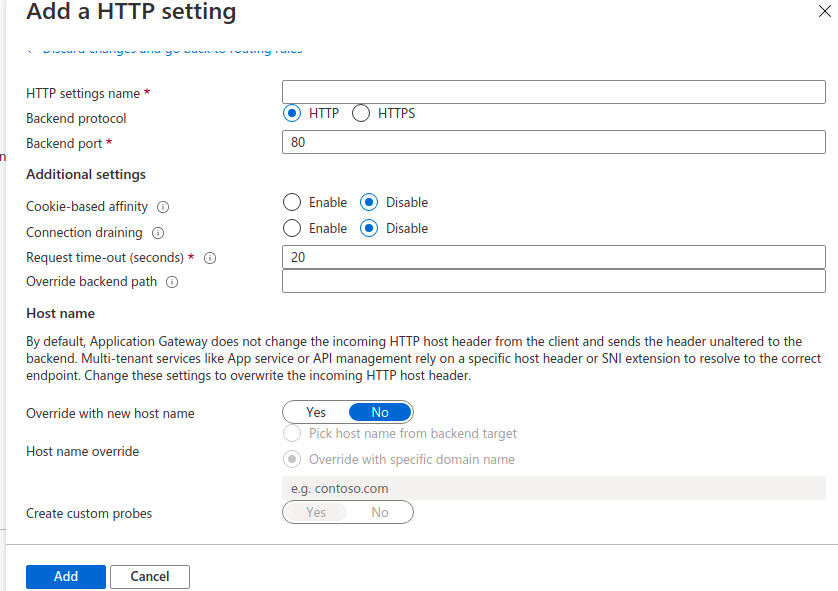The width and height of the screenshot is (838, 591).
Task: Select Disable for Connection draining
Action: coord(369,228)
